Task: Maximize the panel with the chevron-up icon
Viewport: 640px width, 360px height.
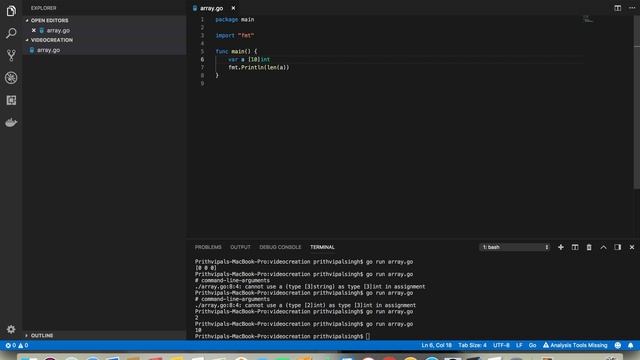Action: (x=603, y=247)
